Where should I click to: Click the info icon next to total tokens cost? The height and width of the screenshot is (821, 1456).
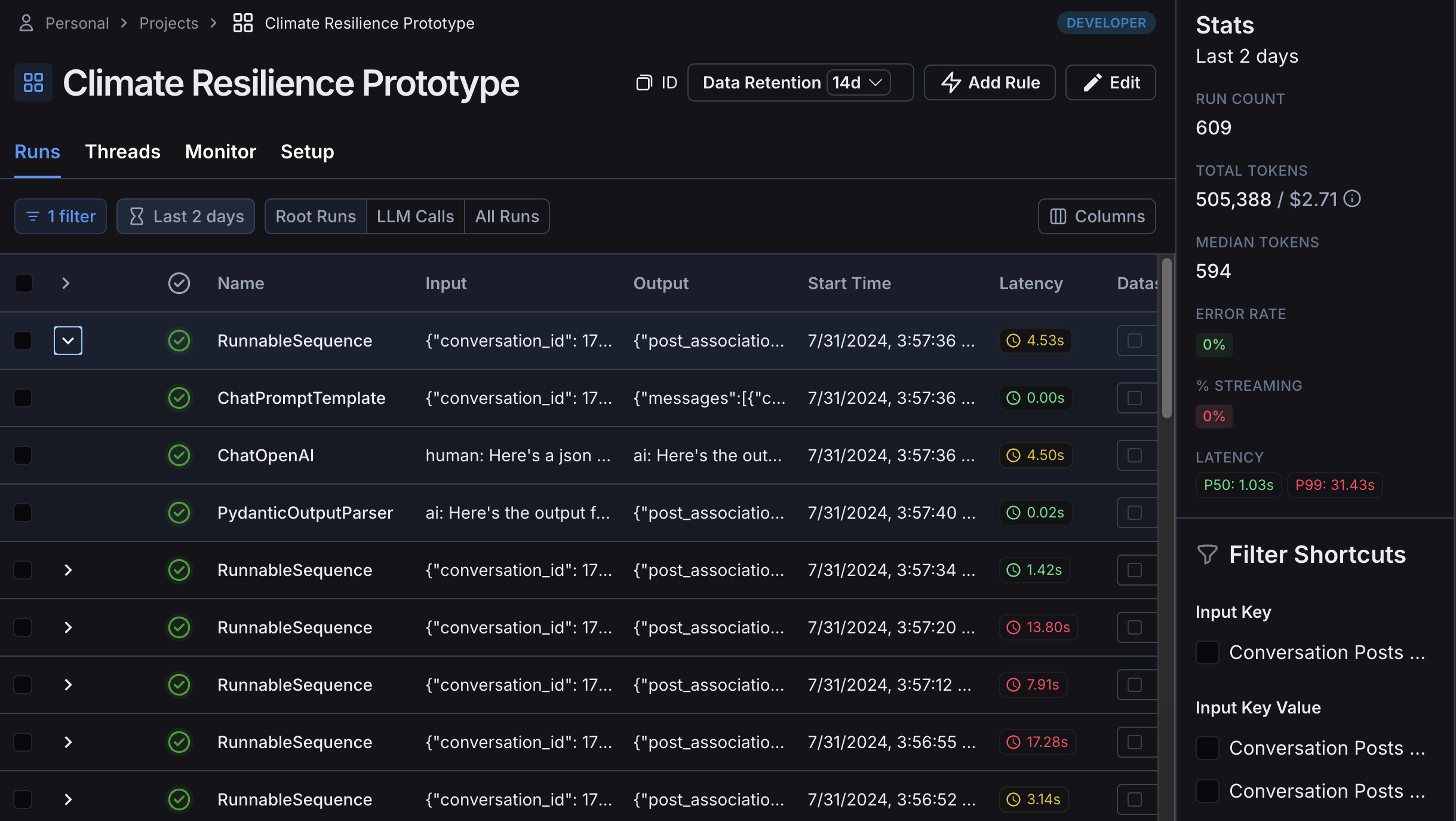click(x=1352, y=198)
